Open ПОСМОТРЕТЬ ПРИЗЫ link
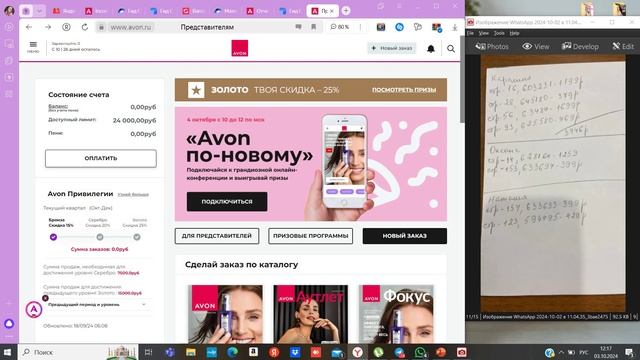 tap(404, 90)
